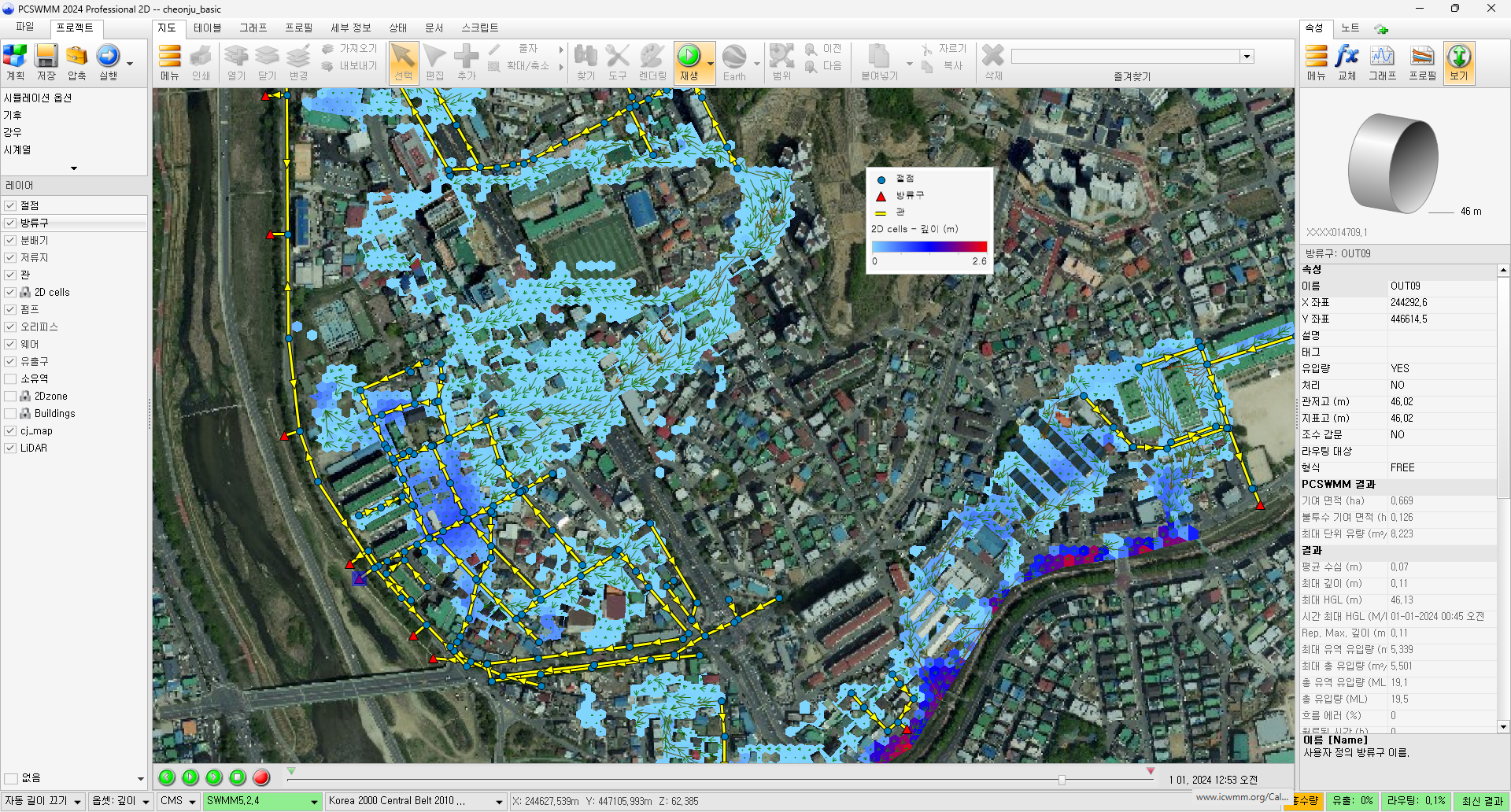Viewport: 1511px width, 812px height.
Task: Enable the Buildings layer checkbox
Action: 10,414
